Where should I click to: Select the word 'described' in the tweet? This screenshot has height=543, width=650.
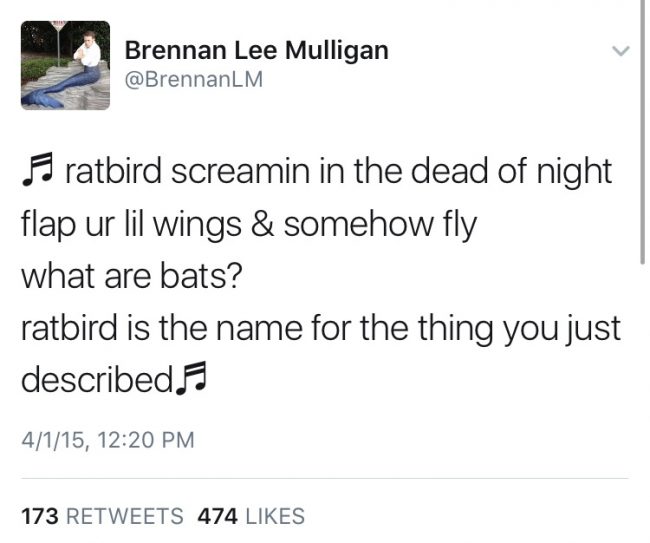pyautogui.click(x=97, y=378)
